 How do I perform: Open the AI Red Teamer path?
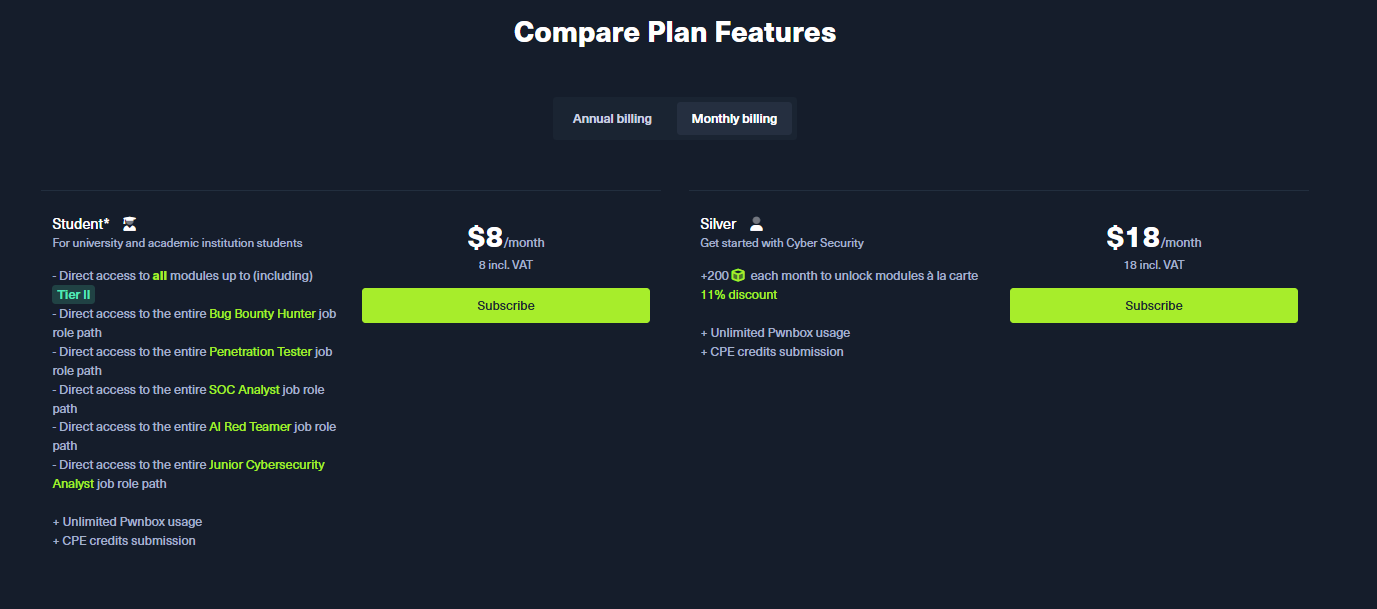pos(250,427)
